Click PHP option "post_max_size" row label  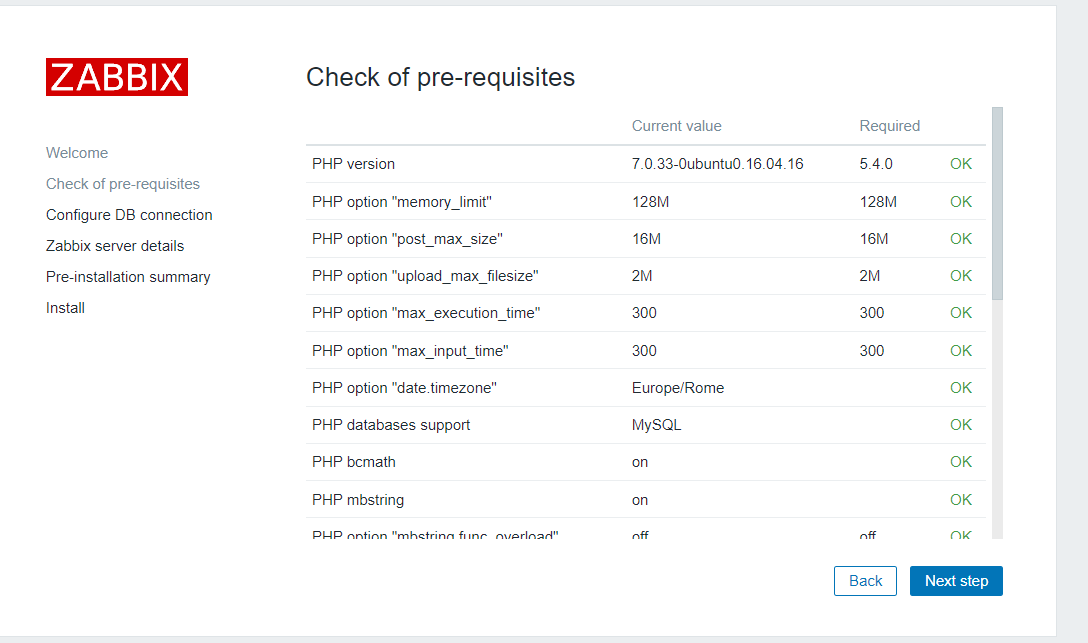coord(407,239)
